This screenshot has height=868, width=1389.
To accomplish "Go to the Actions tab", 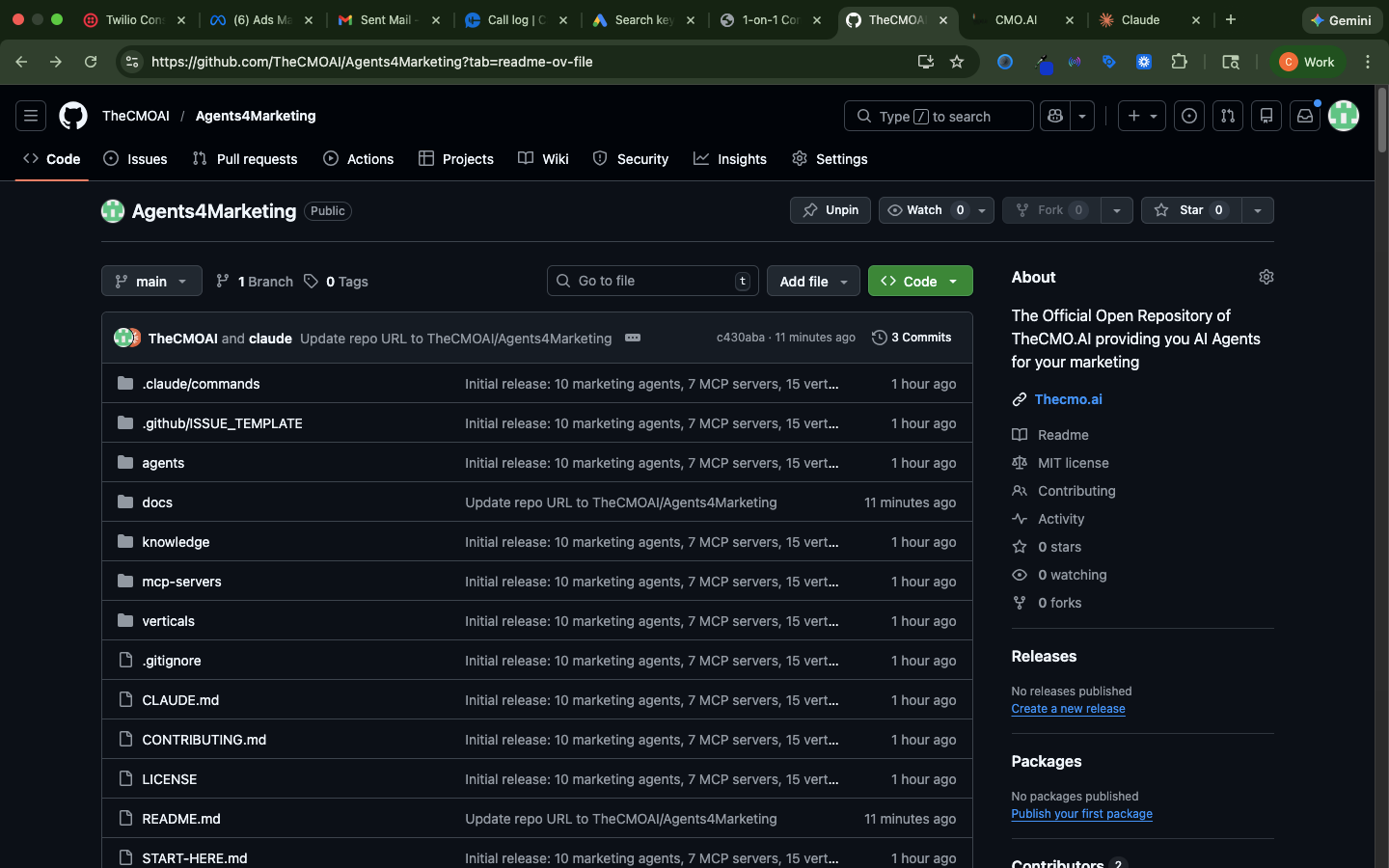I will (x=359, y=159).
